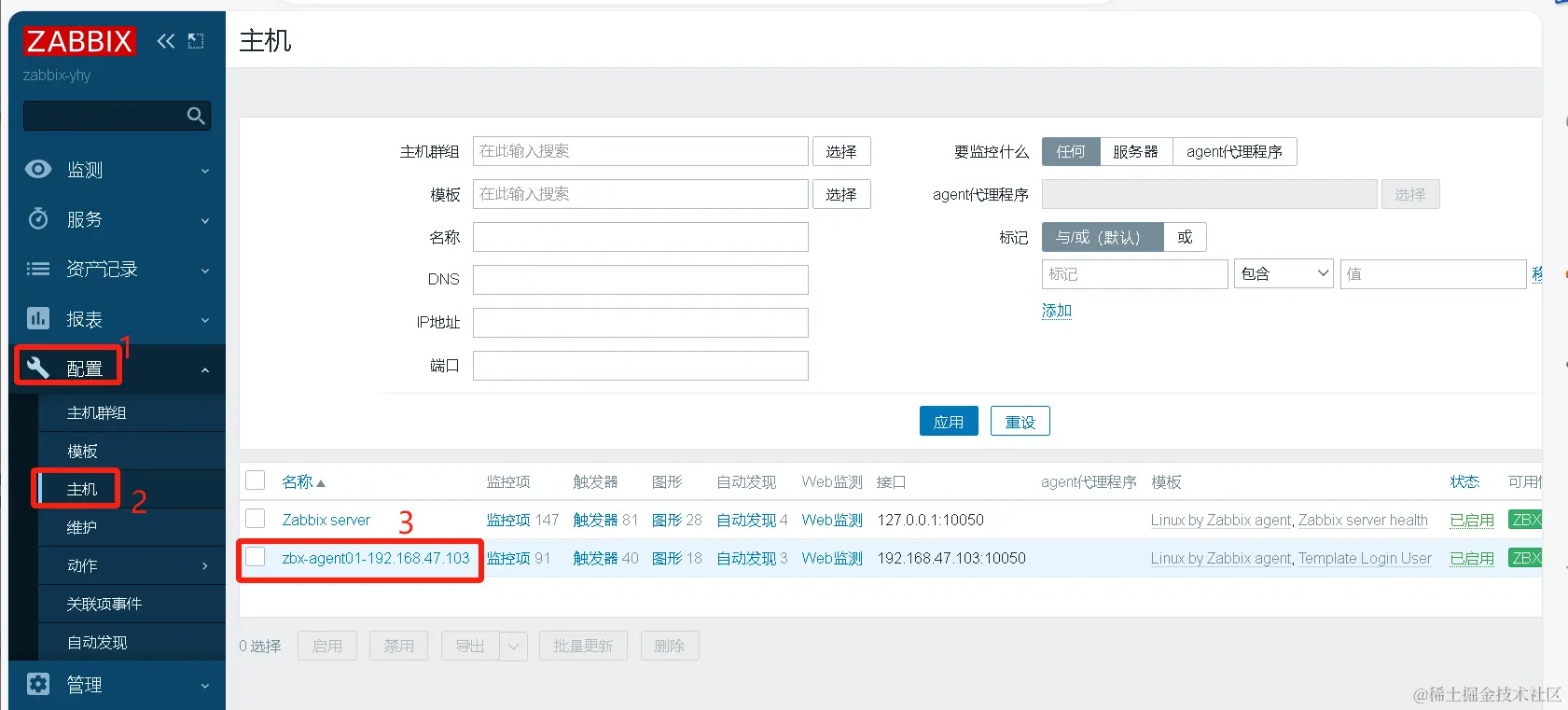Viewport: 1568px width, 710px height.
Task: Expand the 资产记录 menu chevron
Action: [205, 271]
